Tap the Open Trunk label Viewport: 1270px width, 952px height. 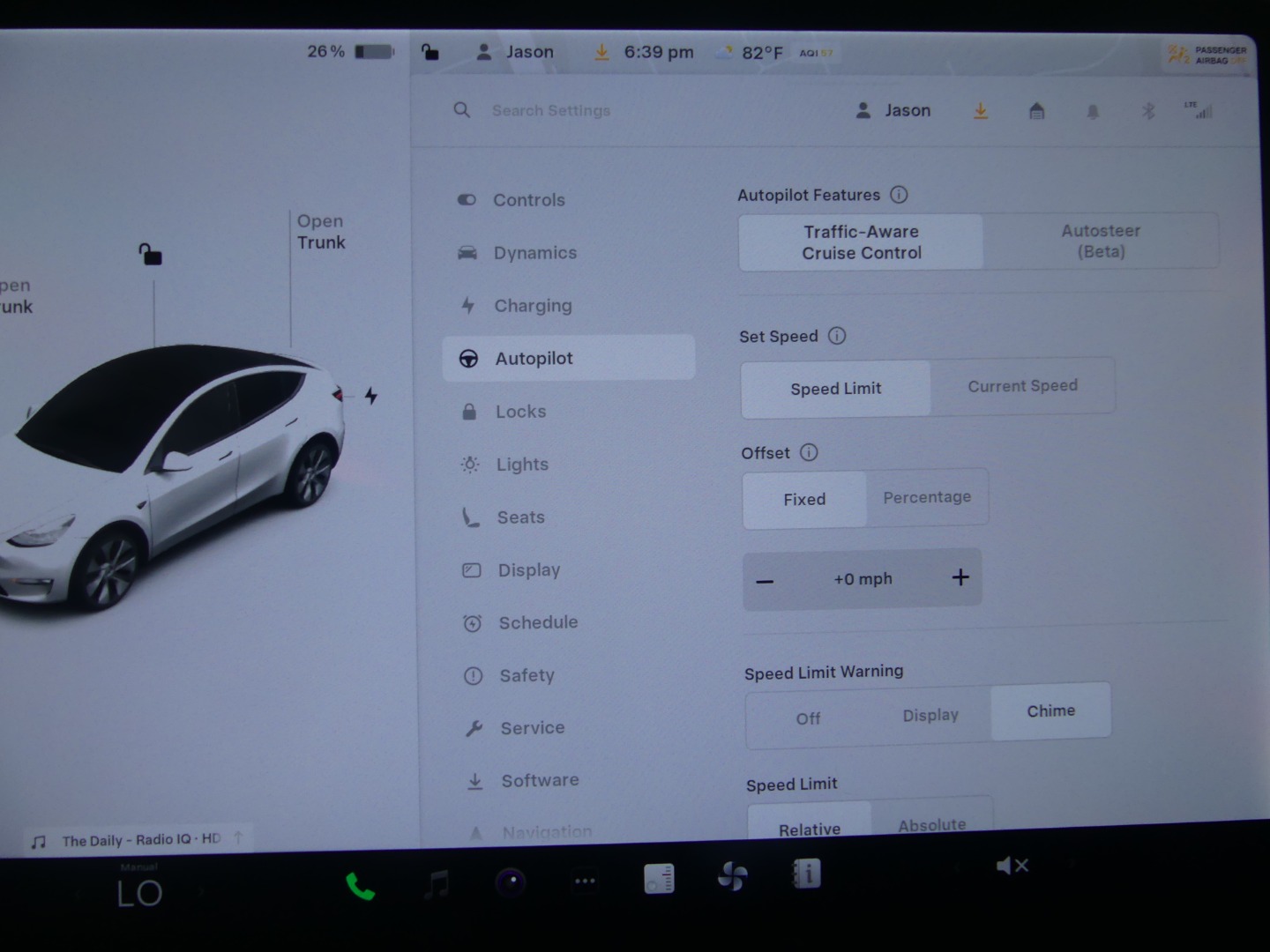321,232
